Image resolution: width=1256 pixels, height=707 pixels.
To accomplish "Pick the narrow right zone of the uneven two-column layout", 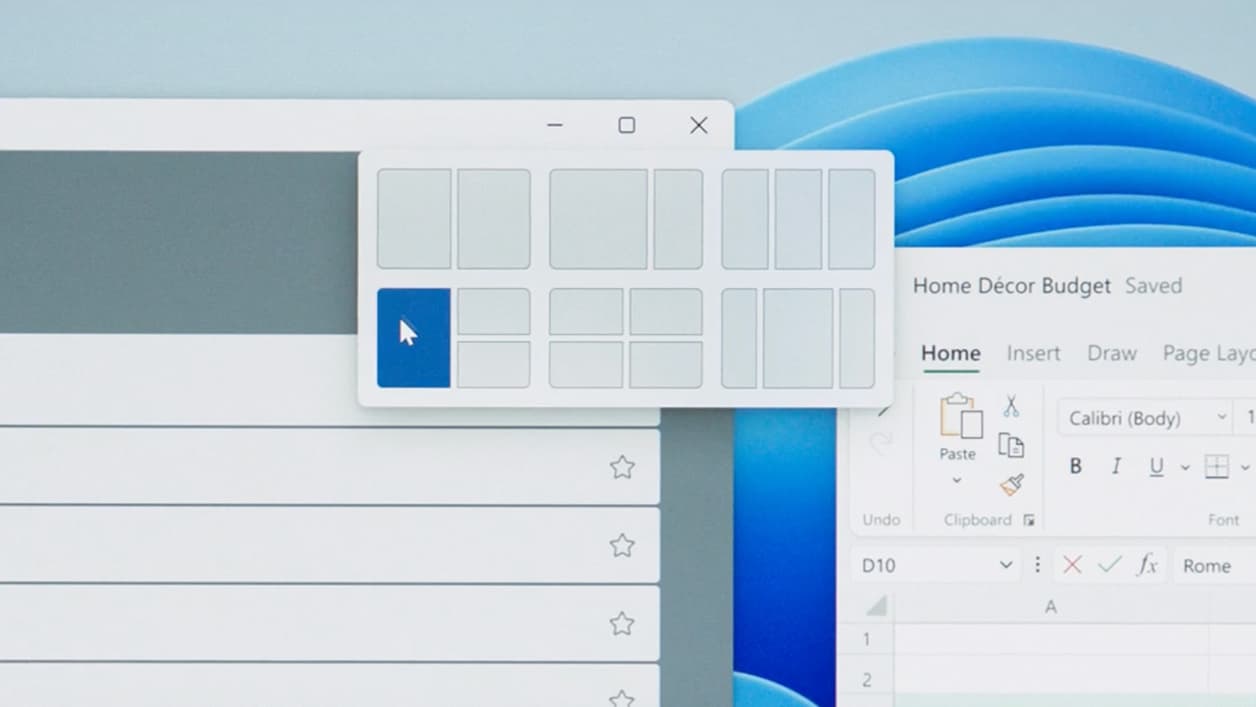I will [x=678, y=219].
